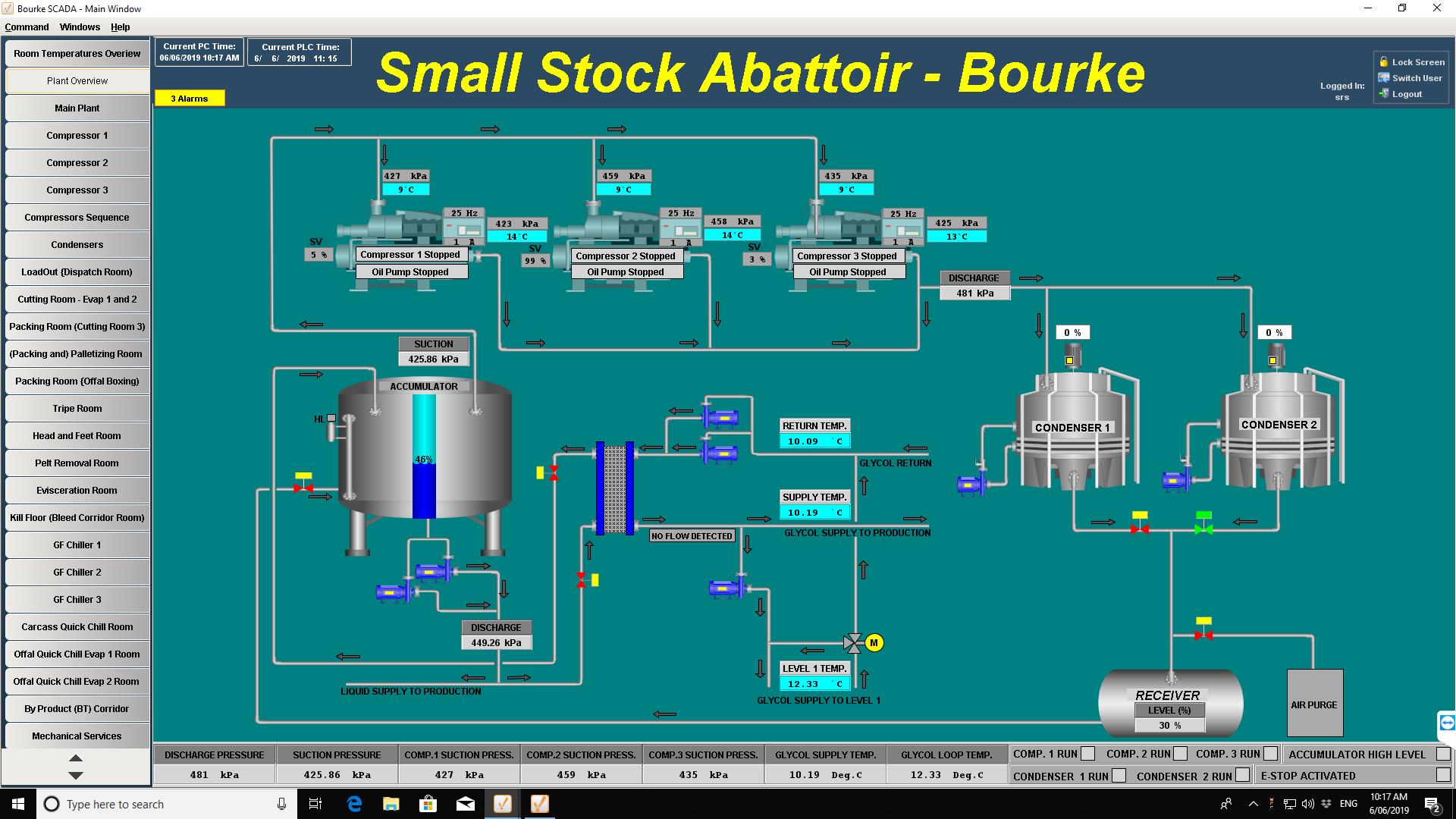Viewport: 1456px width, 819px height.
Task: Show hidden system tray icons chevron
Action: [1253, 804]
